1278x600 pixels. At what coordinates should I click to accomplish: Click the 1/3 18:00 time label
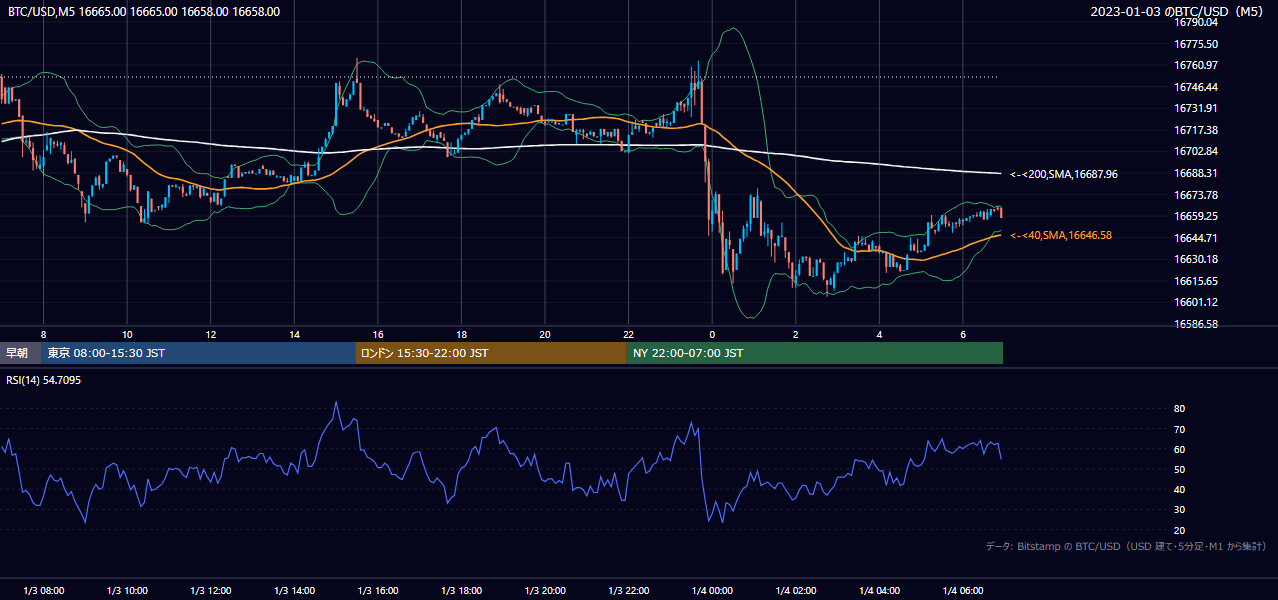(x=461, y=591)
